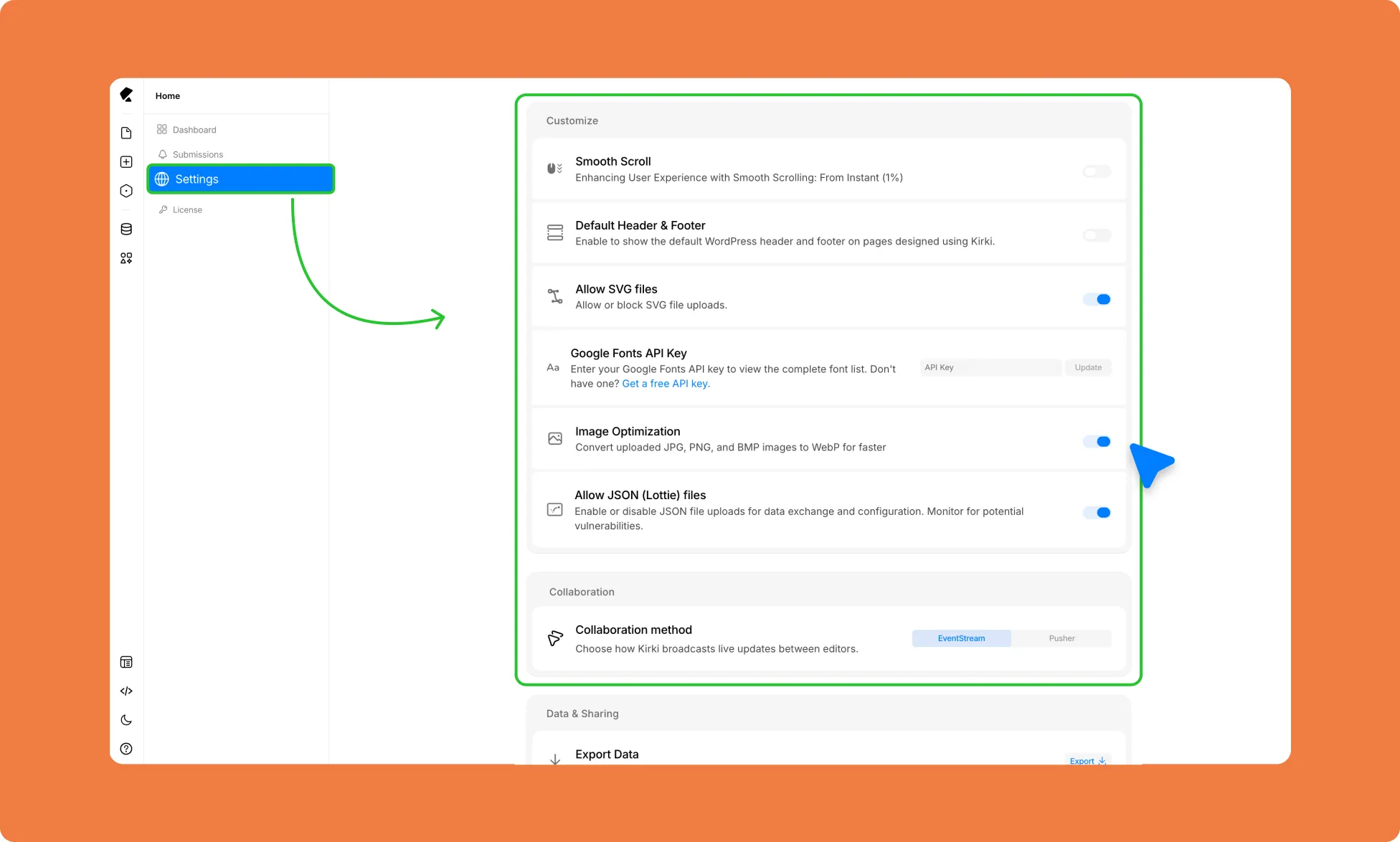Viewport: 1400px width, 842px height.
Task: Follow the Get a free API key link
Action: coord(666,384)
